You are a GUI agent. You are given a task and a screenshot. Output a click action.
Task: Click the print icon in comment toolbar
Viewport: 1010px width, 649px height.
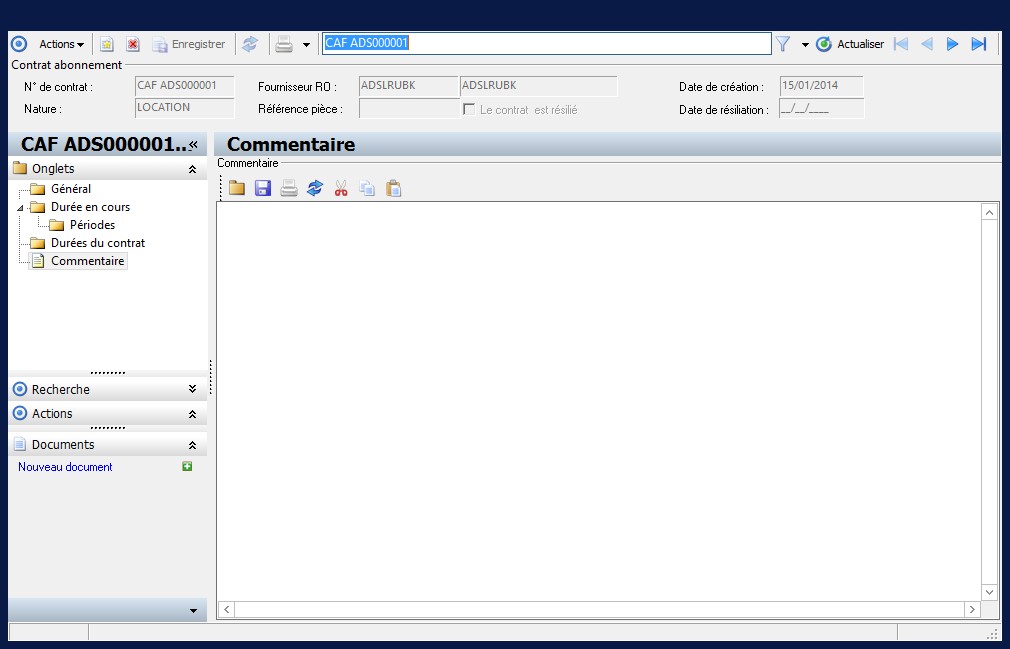(289, 188)
